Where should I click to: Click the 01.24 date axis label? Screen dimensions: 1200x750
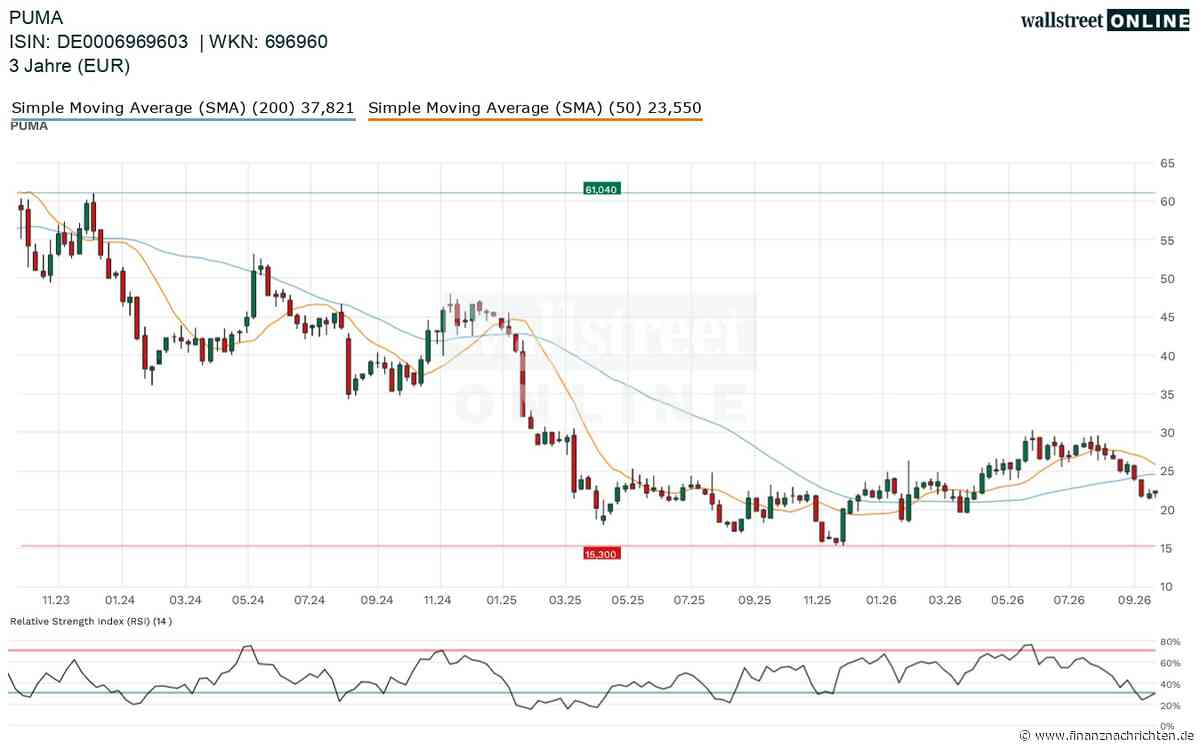121,600
